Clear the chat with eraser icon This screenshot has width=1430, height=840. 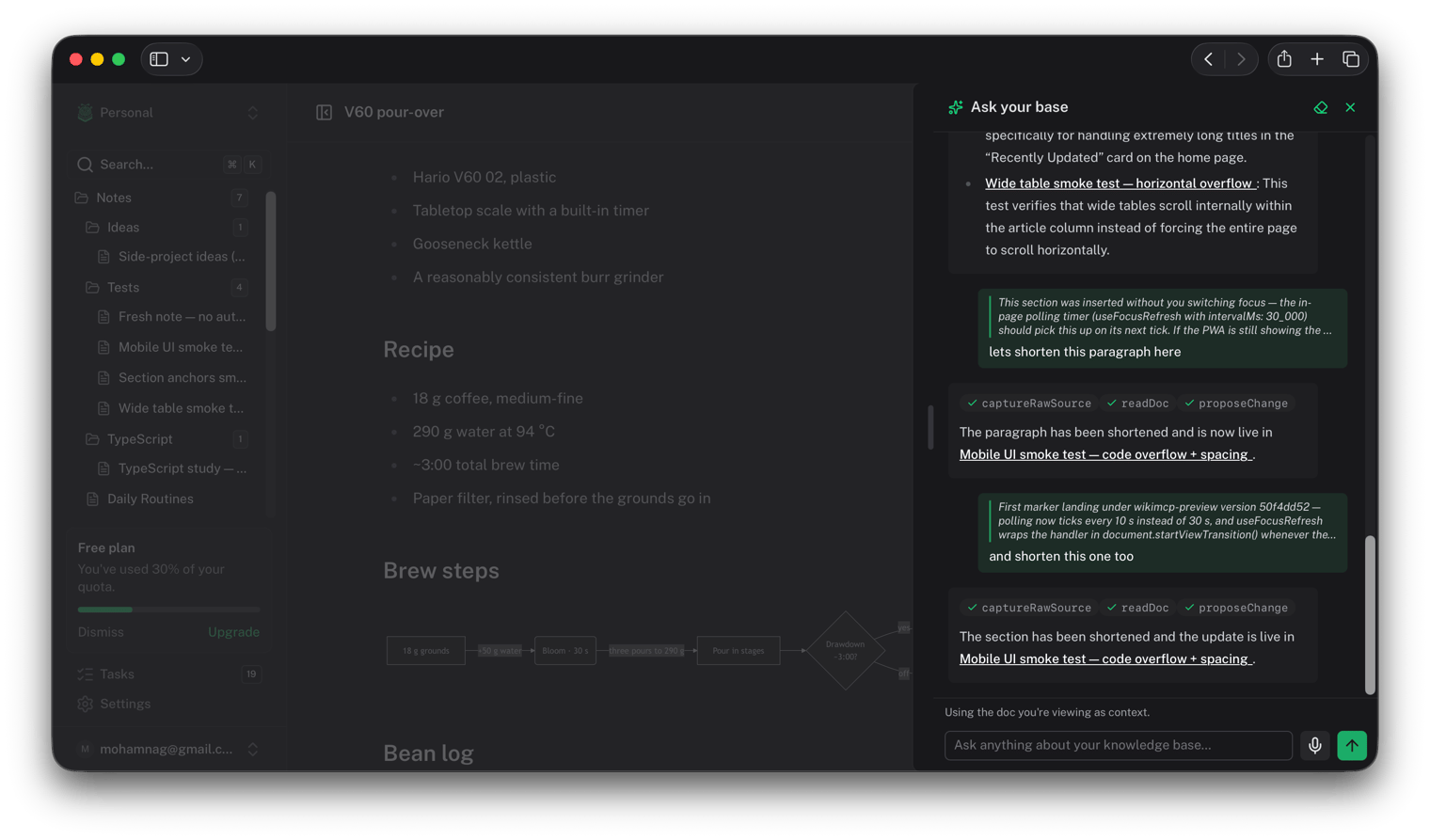click(x=1321, y=107)
